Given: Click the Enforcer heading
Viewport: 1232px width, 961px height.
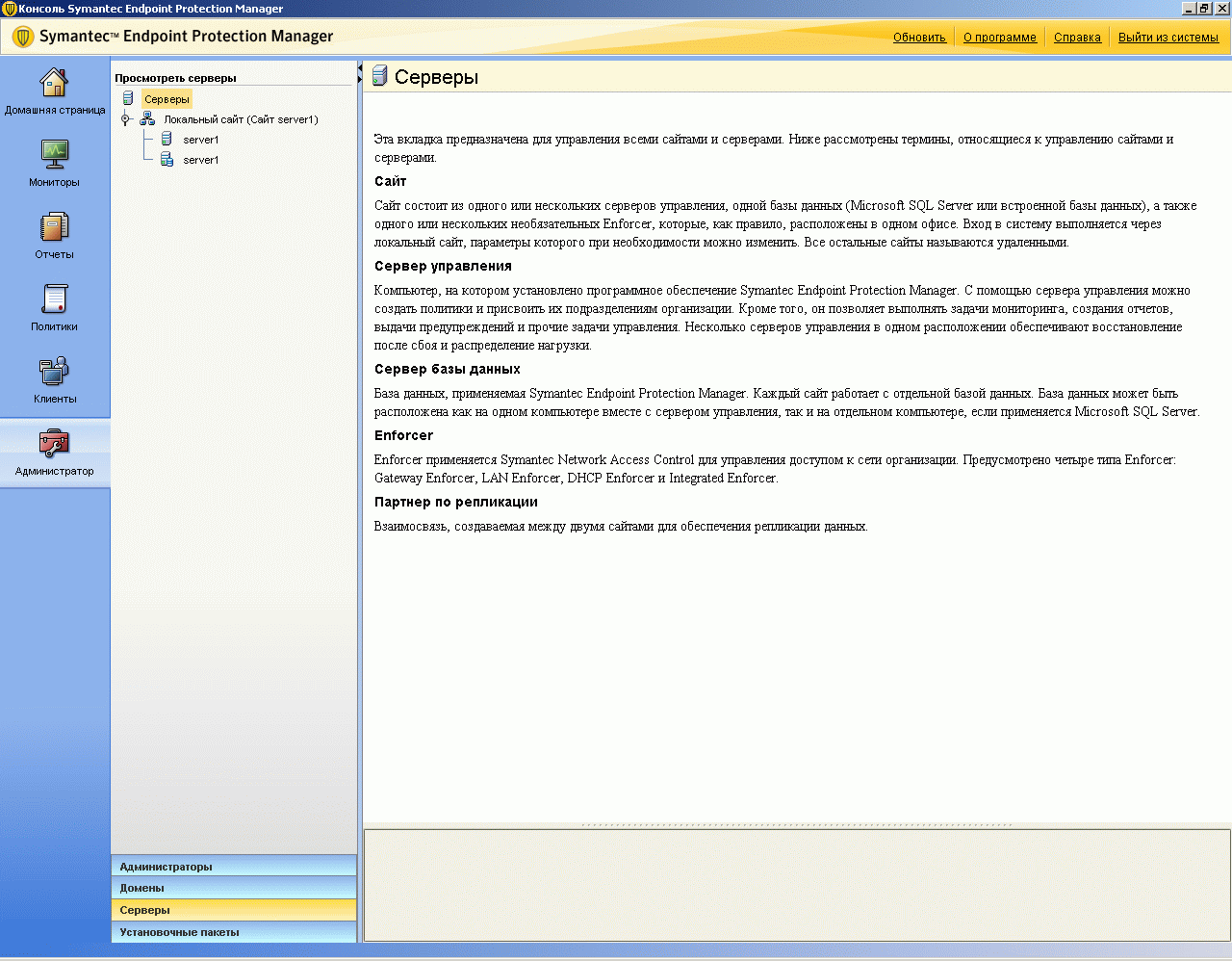Looking at the screenshot, I should pyautogui.click(x=404, y=435).
